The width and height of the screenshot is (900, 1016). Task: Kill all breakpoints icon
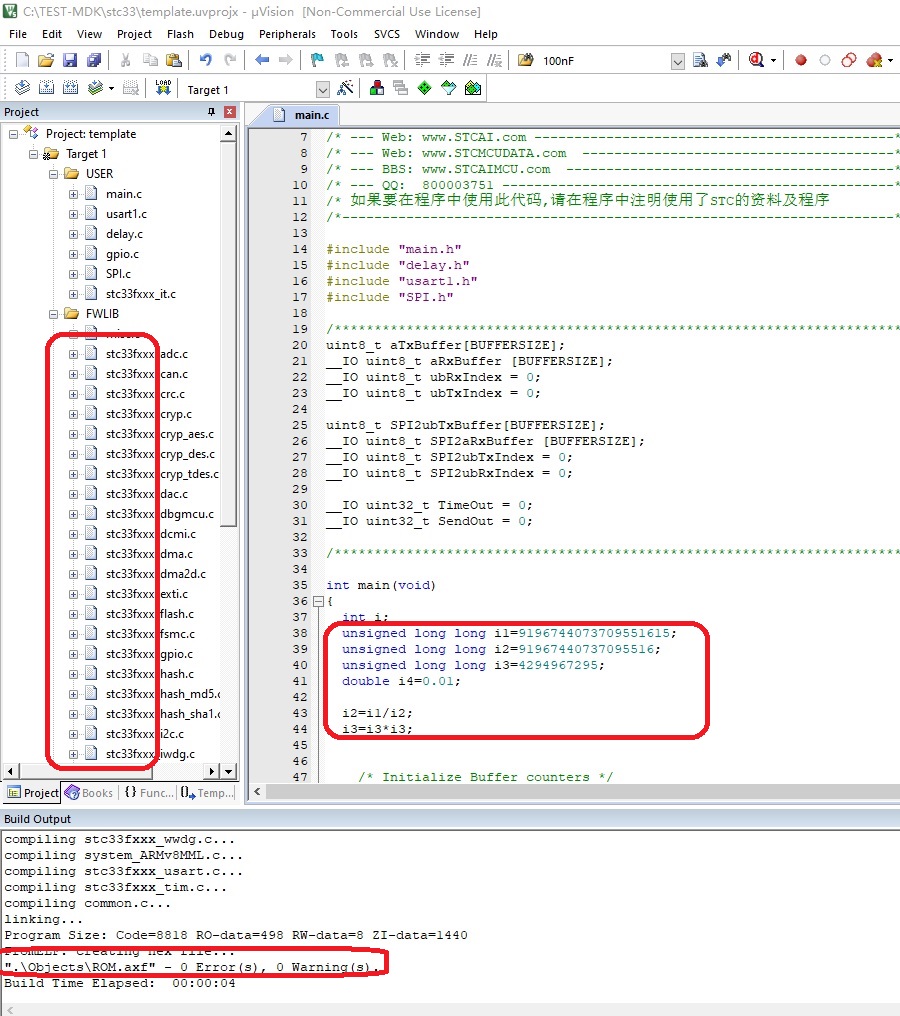pos(874,60)
